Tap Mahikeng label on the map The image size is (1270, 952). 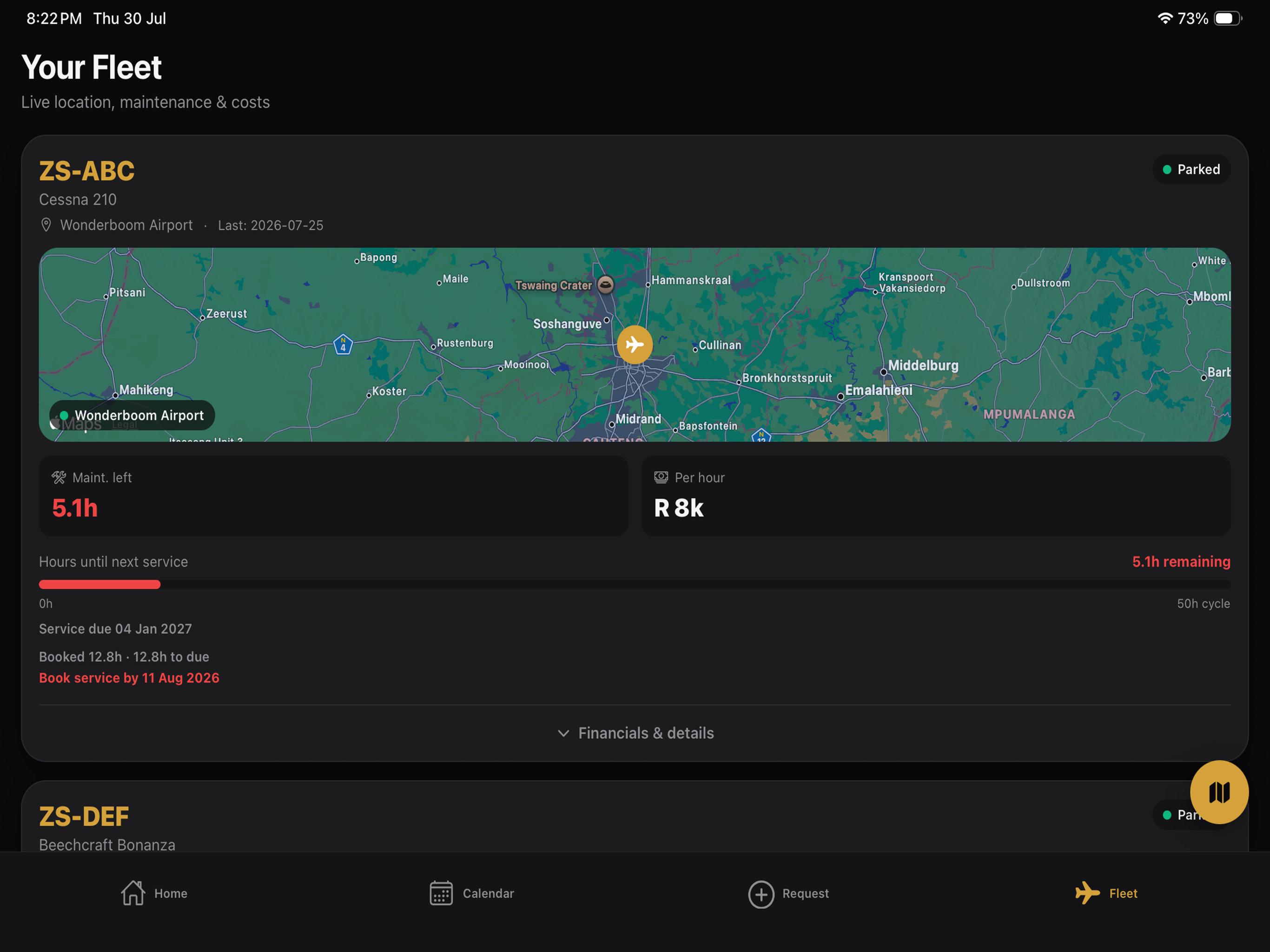(x=146, y=390)
